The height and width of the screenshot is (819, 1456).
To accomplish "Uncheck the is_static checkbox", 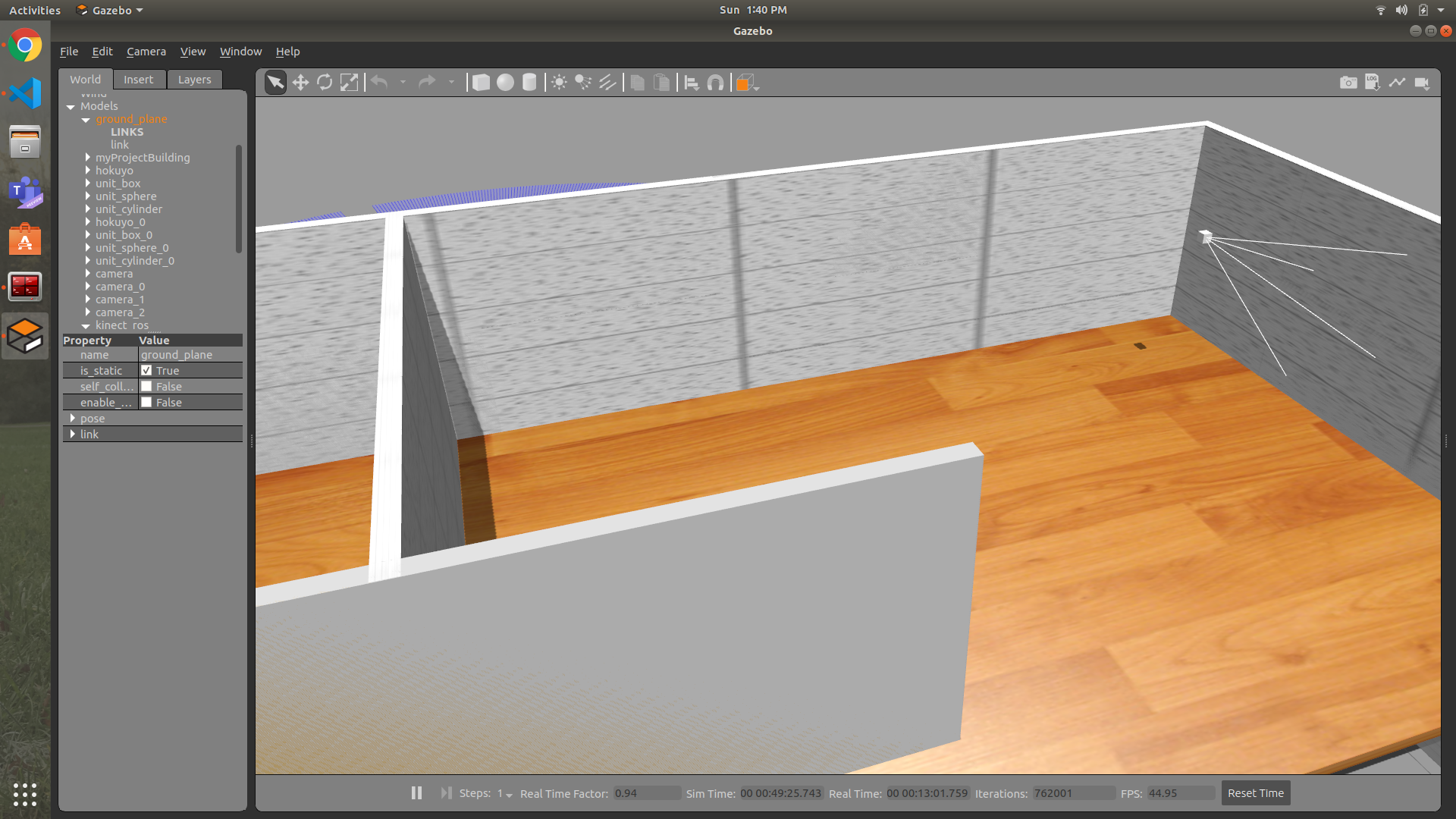I will [x=146, y=371].
